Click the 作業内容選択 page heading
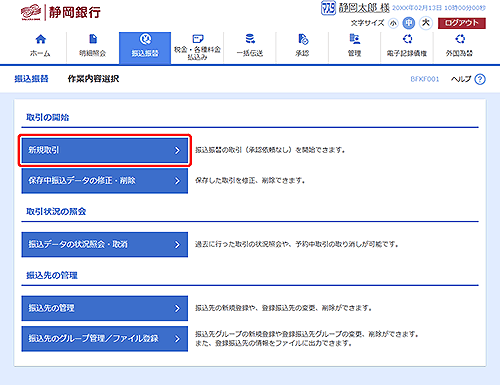Image resolution: width=500 pixels, height=385 pixels. (x=93, y=79)
